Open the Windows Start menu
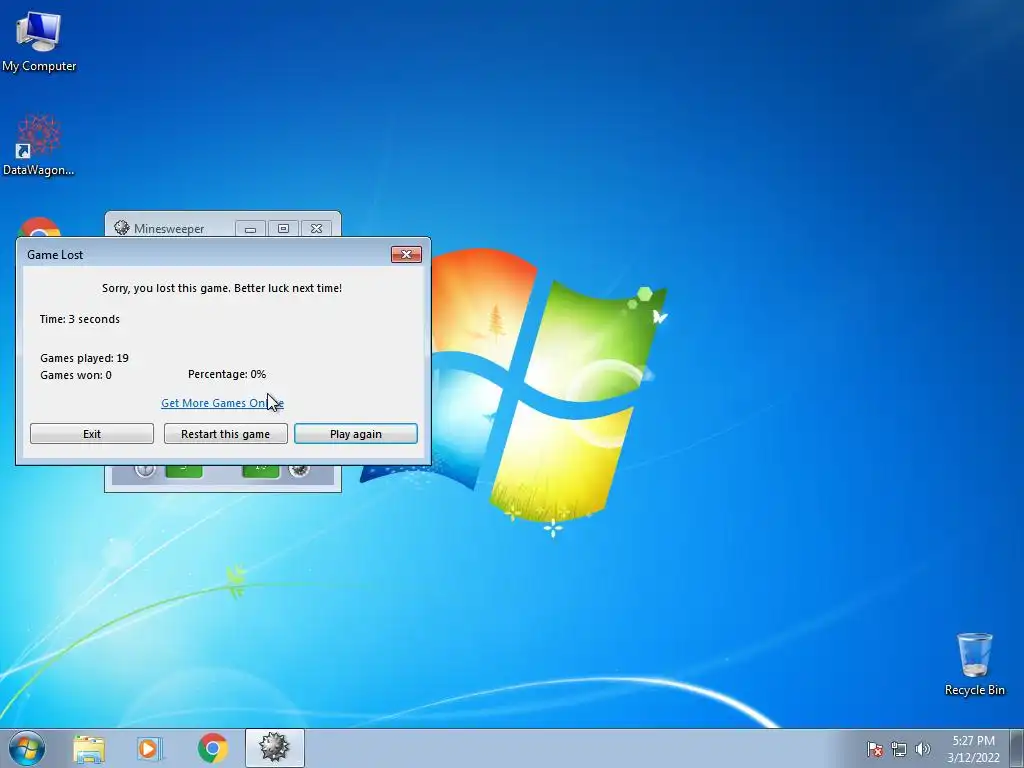Viewport: 1024px width, 768px height. point(27,748)
